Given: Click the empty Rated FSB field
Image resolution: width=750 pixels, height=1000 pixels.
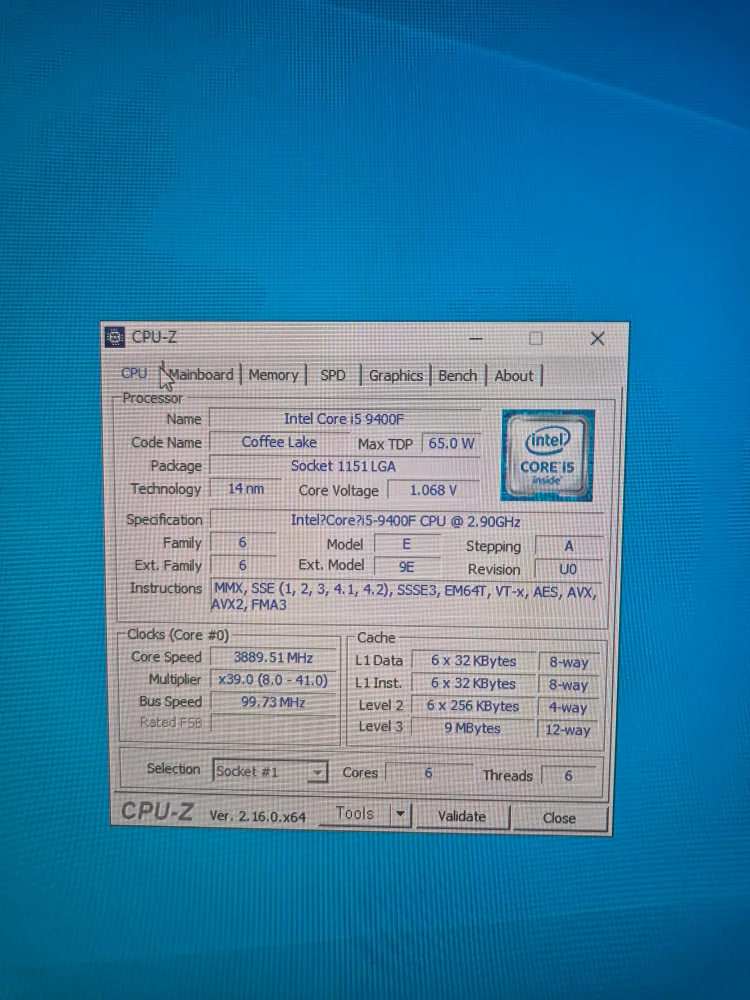Looking at the screenshot, I should pyautogui.click(x=273, y=723).
